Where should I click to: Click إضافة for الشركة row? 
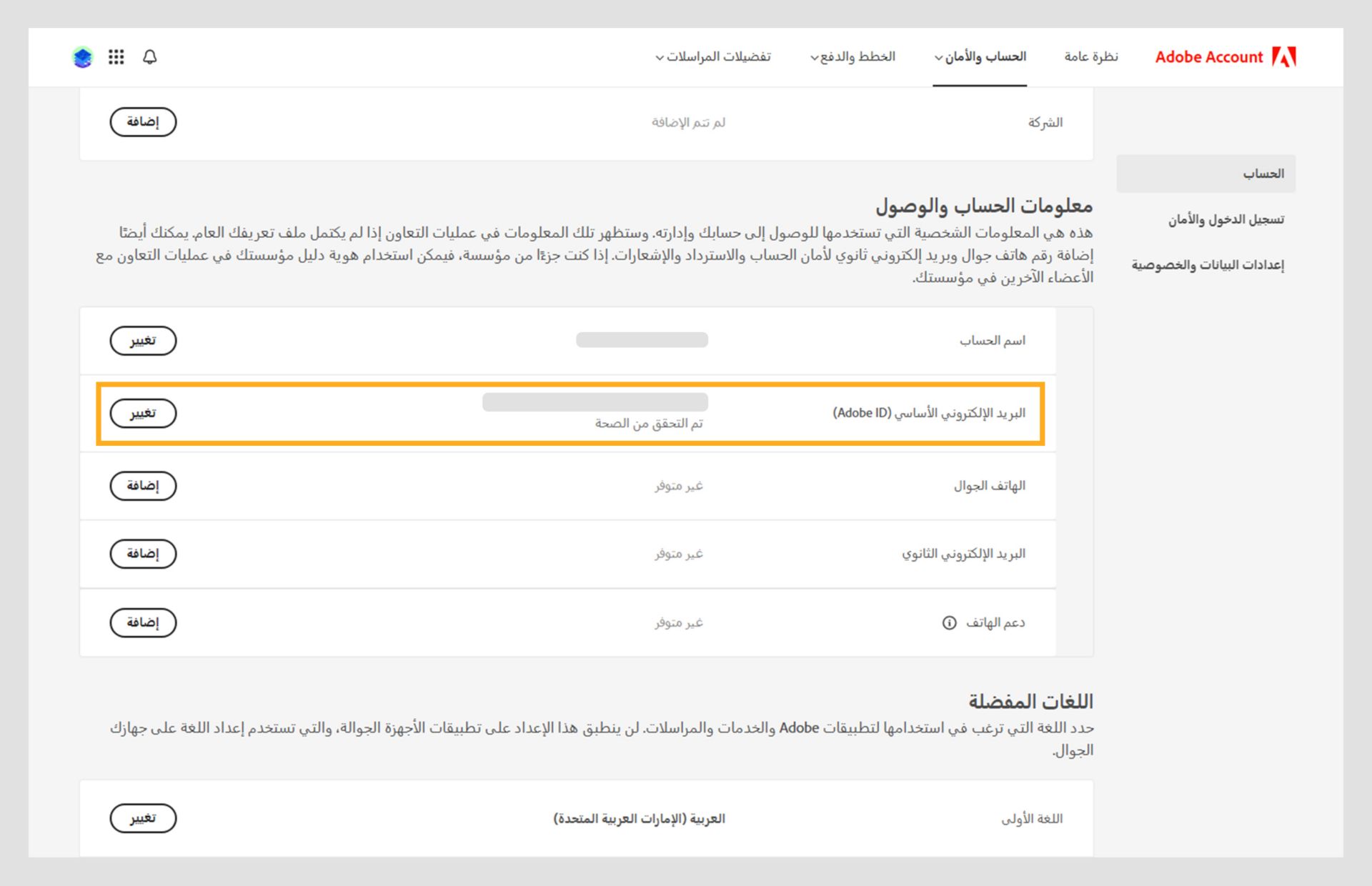click(x=143, y=122)
